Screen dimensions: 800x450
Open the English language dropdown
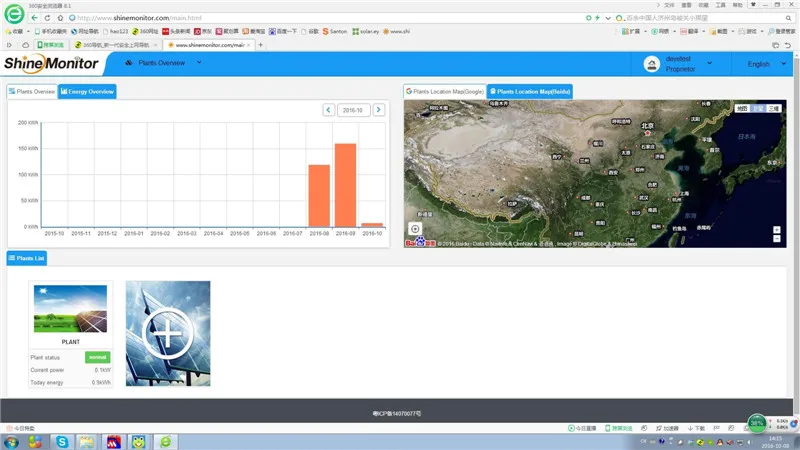pyautogui.click(x=766, y=64)
